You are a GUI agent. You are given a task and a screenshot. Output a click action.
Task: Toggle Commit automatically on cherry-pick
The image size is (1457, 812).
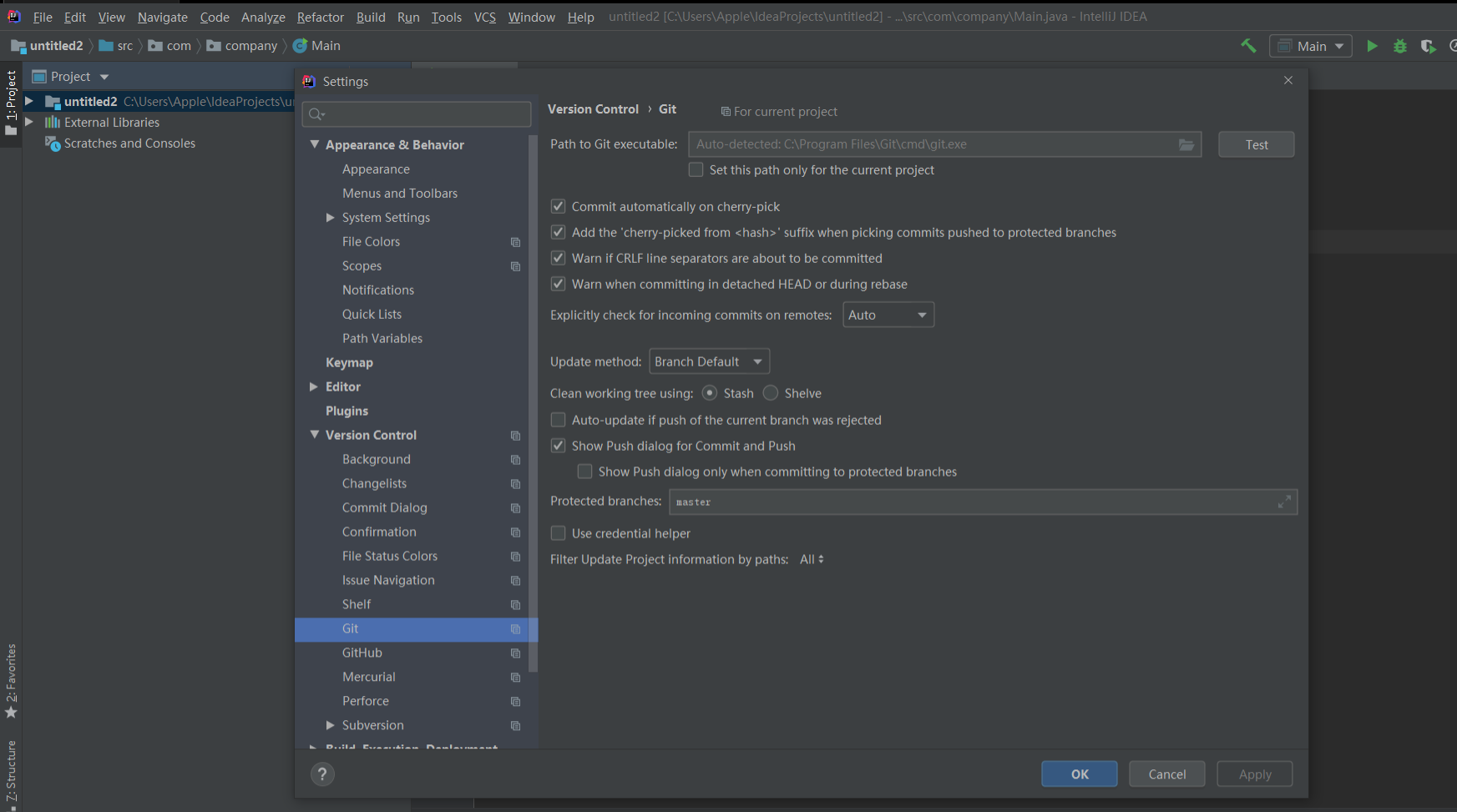point(558,206)
